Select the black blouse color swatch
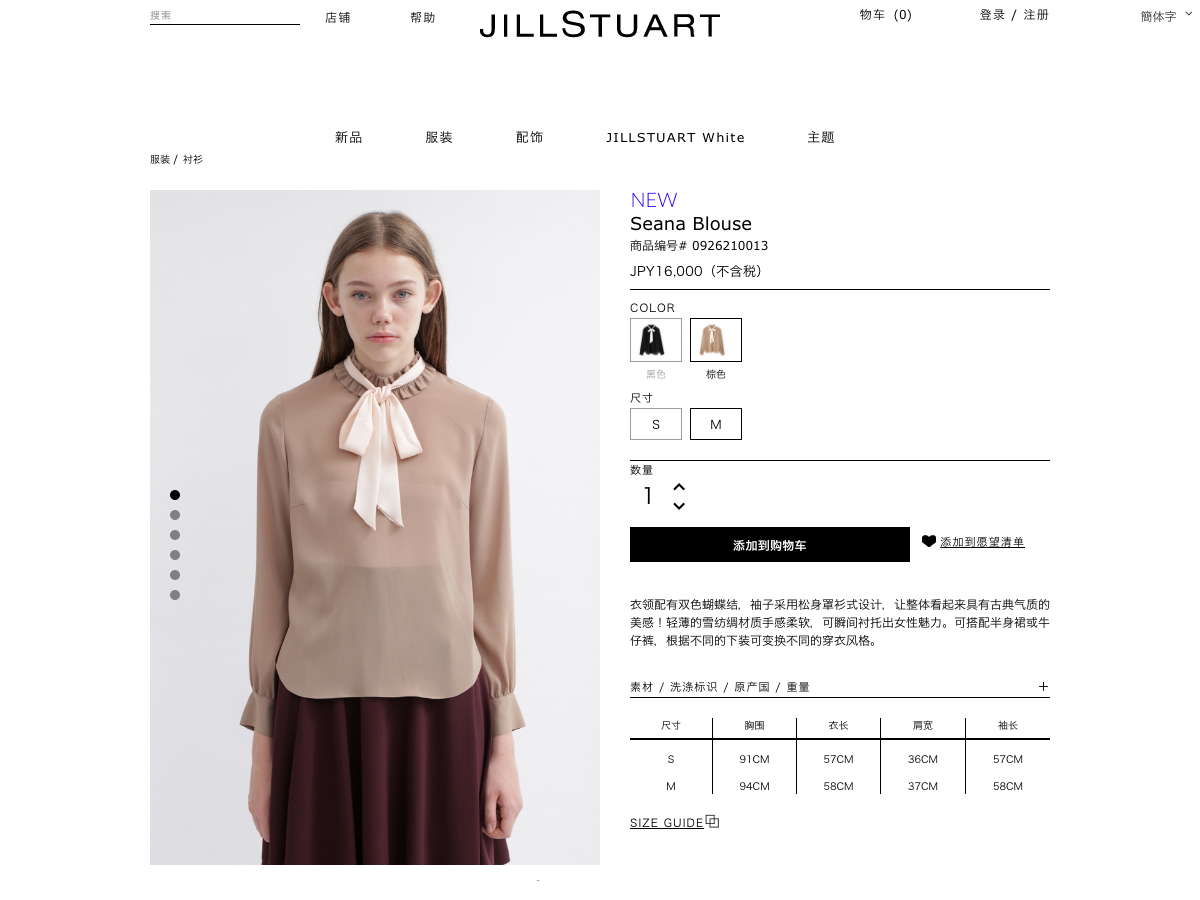This screenshot has height=900, width=1200. click(x=656, y=340)
